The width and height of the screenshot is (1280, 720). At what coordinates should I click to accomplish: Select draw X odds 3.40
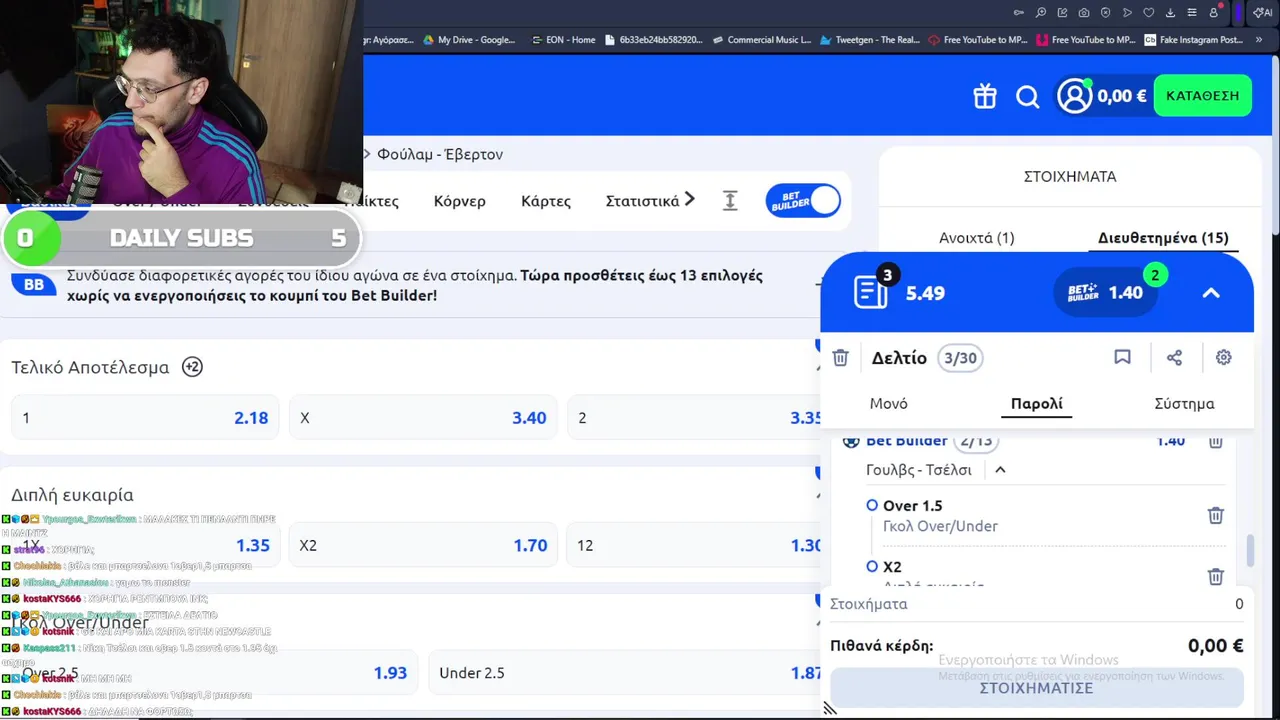coord(423,418)
